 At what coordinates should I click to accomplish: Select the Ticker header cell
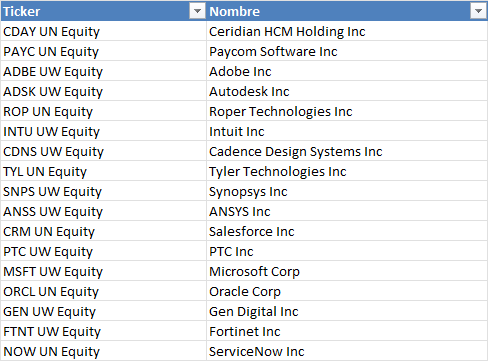tap(103, 11)
